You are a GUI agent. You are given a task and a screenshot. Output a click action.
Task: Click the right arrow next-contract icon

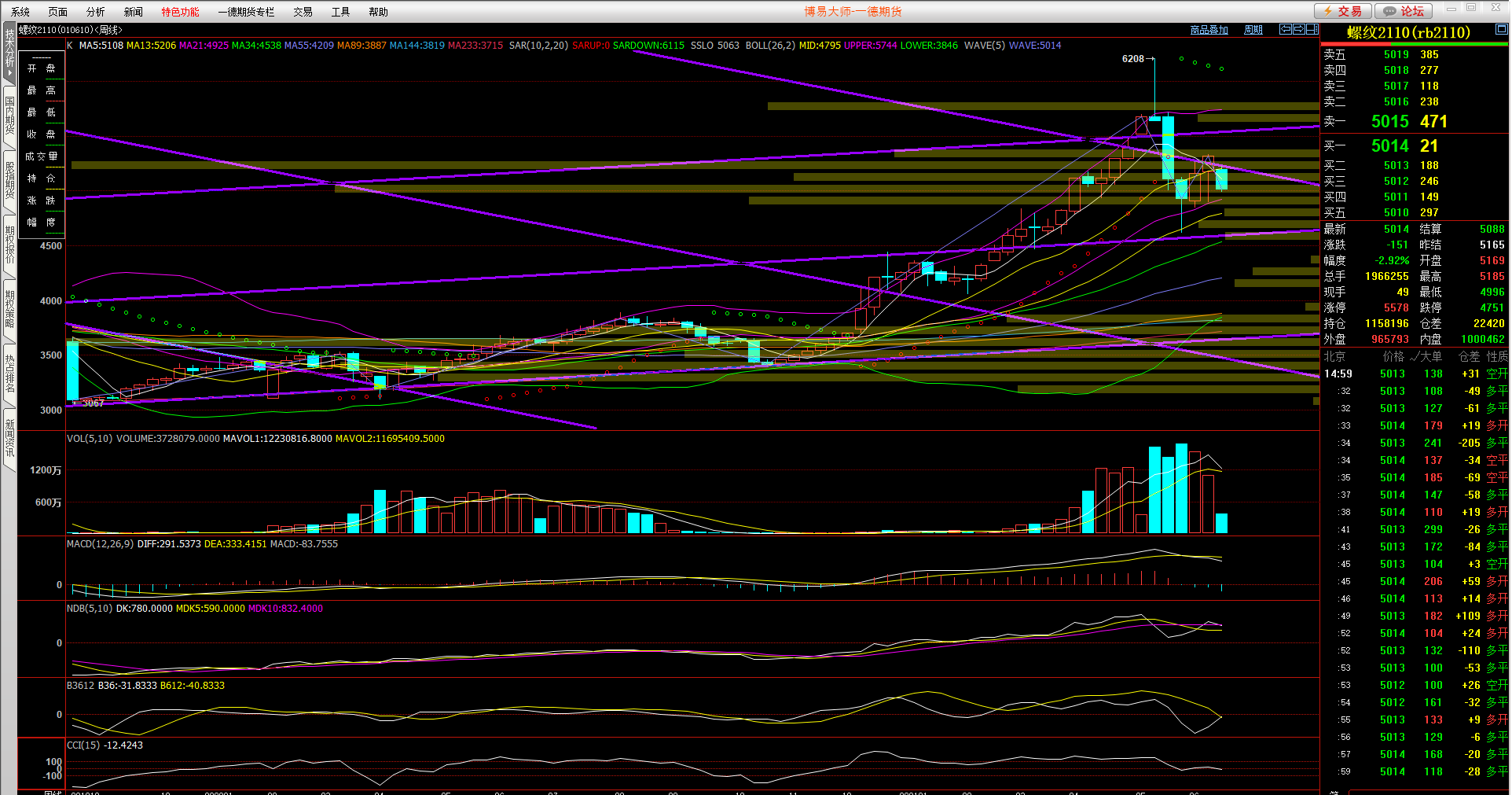coord(1299,29)
